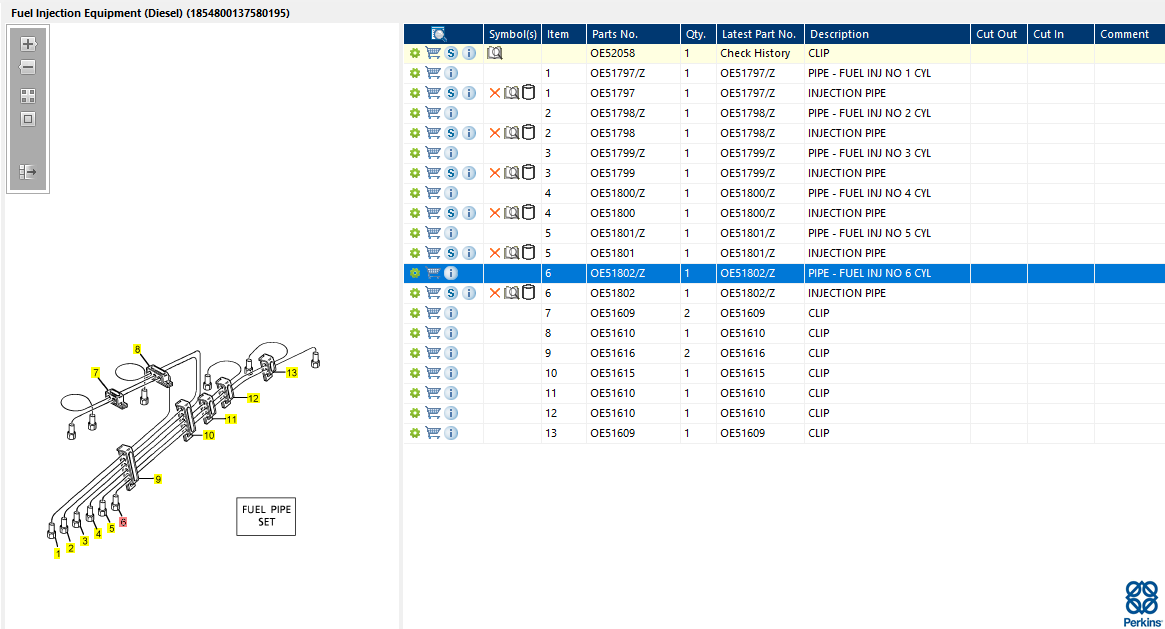This screenshot has width=1165, height=629.
Task: Click the cylinder symbol on OE51800 row
Action: pos(528,213)
